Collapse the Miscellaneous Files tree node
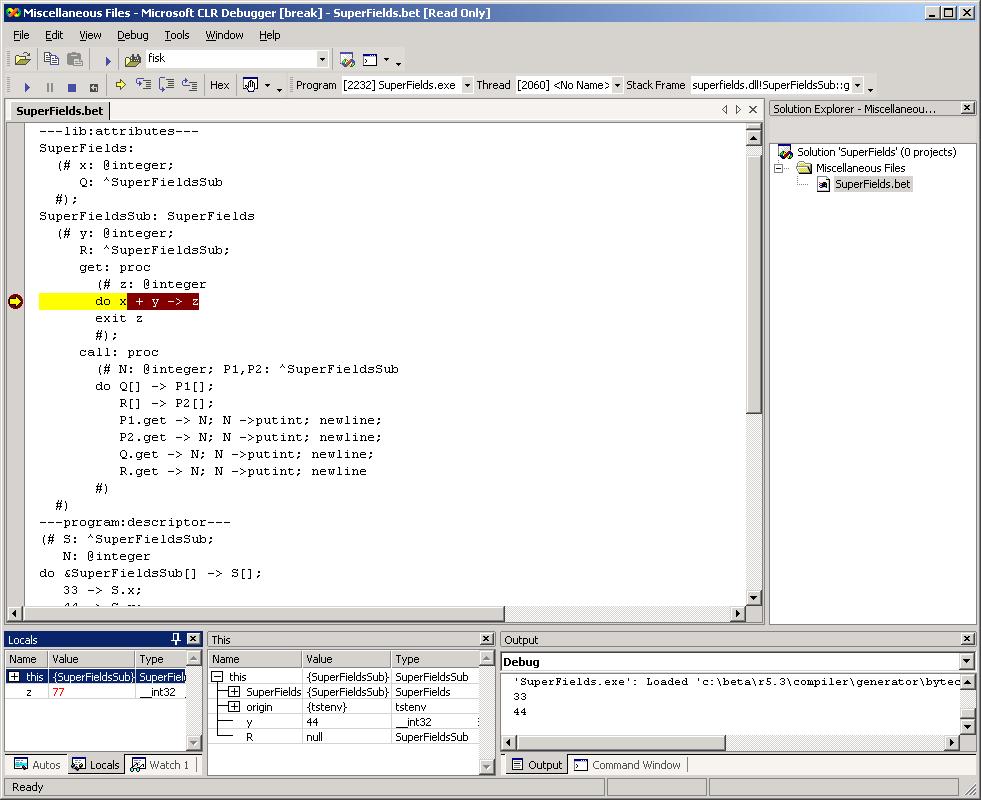 779,168
